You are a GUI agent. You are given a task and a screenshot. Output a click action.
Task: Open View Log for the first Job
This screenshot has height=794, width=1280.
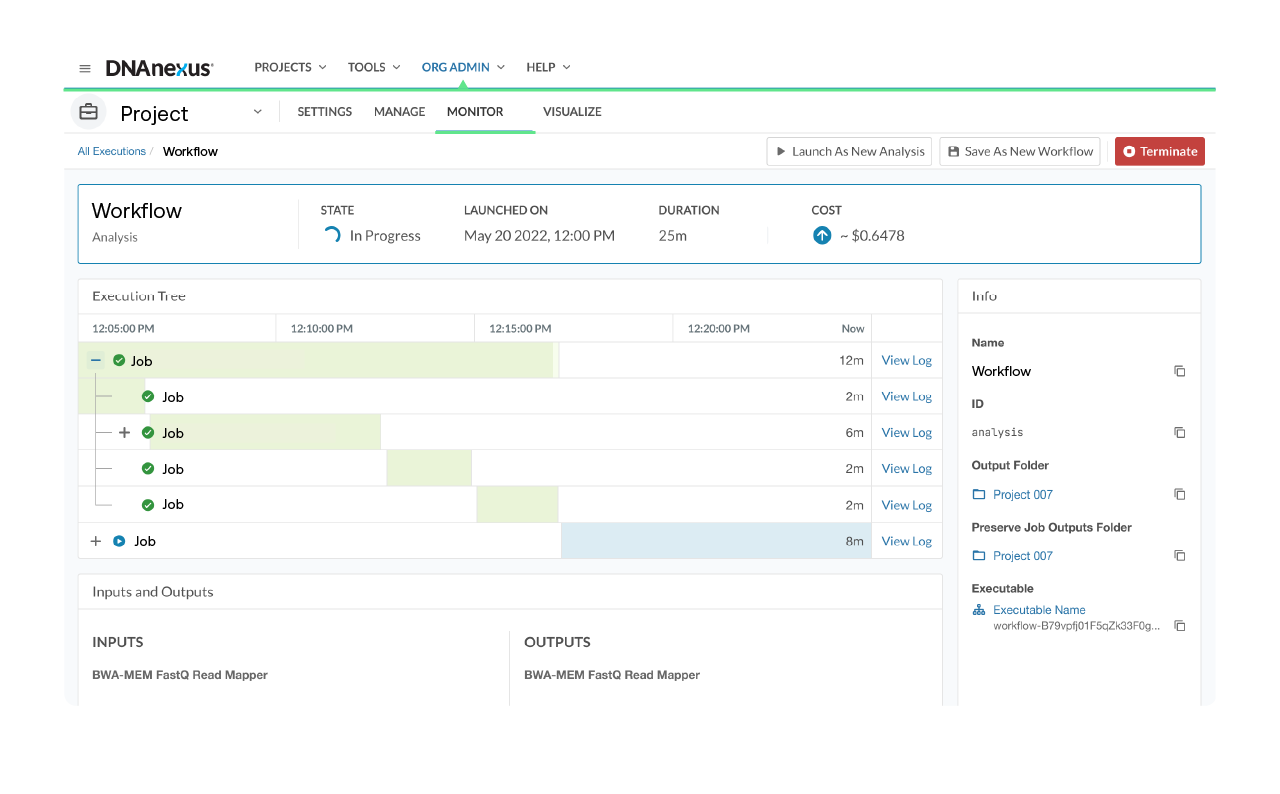pyautogui.click(x=906, y=360)
